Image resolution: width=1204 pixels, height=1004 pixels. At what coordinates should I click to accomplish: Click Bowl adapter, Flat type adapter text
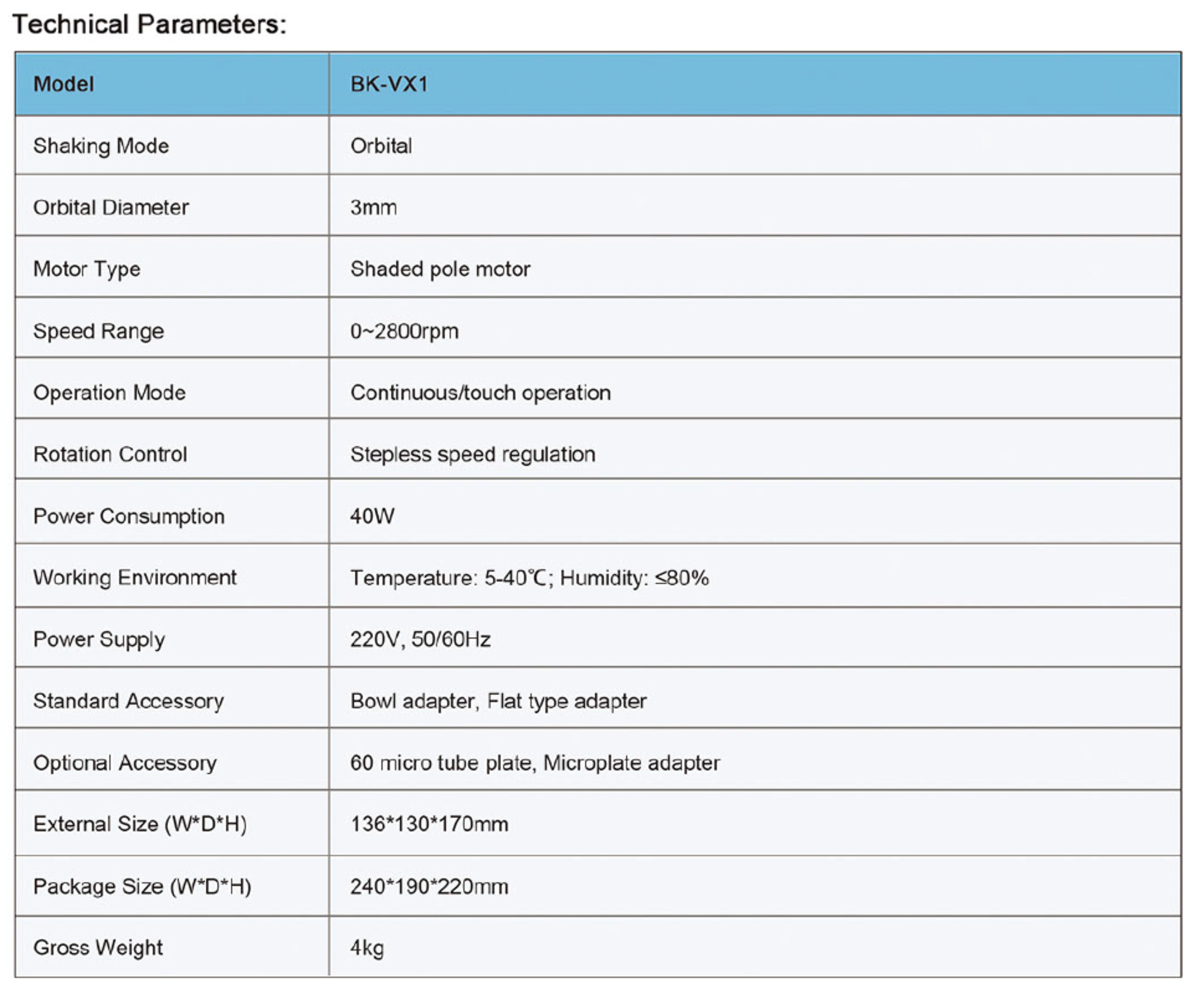(498, 701)
